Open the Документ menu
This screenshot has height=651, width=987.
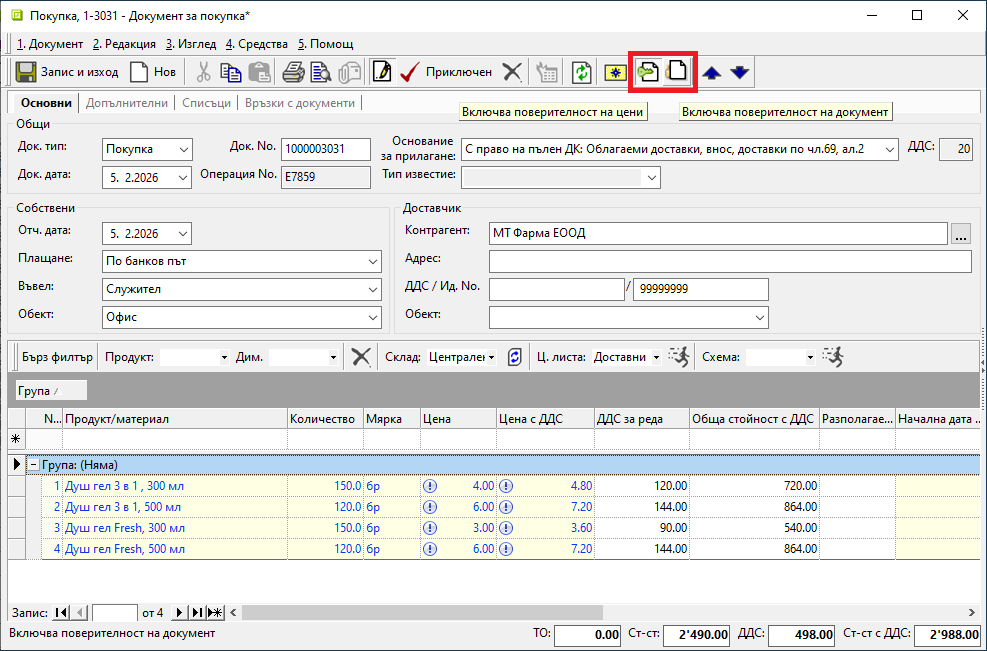[x=50, y=44]
